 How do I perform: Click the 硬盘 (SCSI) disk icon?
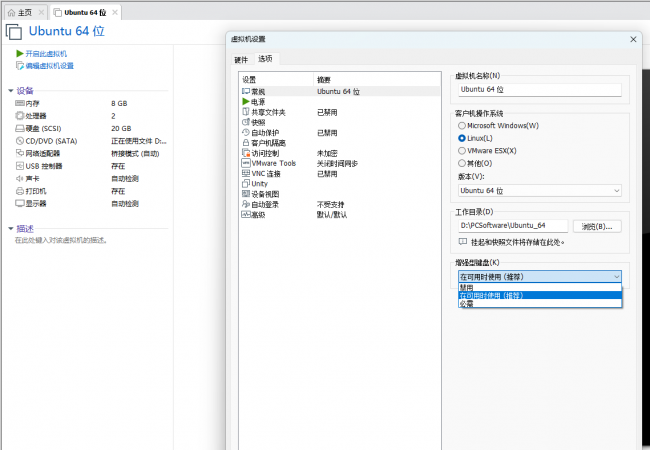[x=20, y=128]
